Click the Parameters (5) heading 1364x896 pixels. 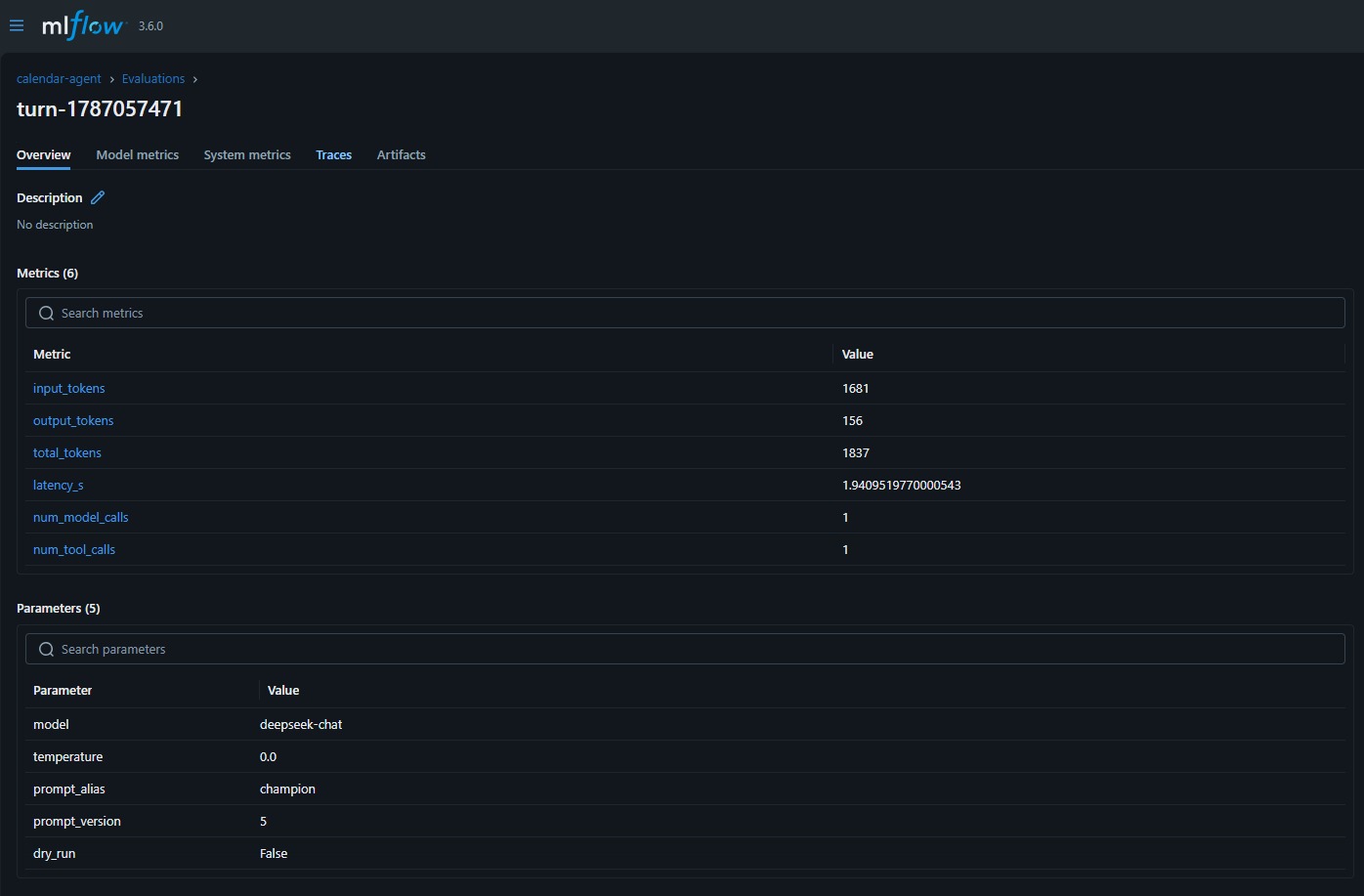(x=59, y=608)
